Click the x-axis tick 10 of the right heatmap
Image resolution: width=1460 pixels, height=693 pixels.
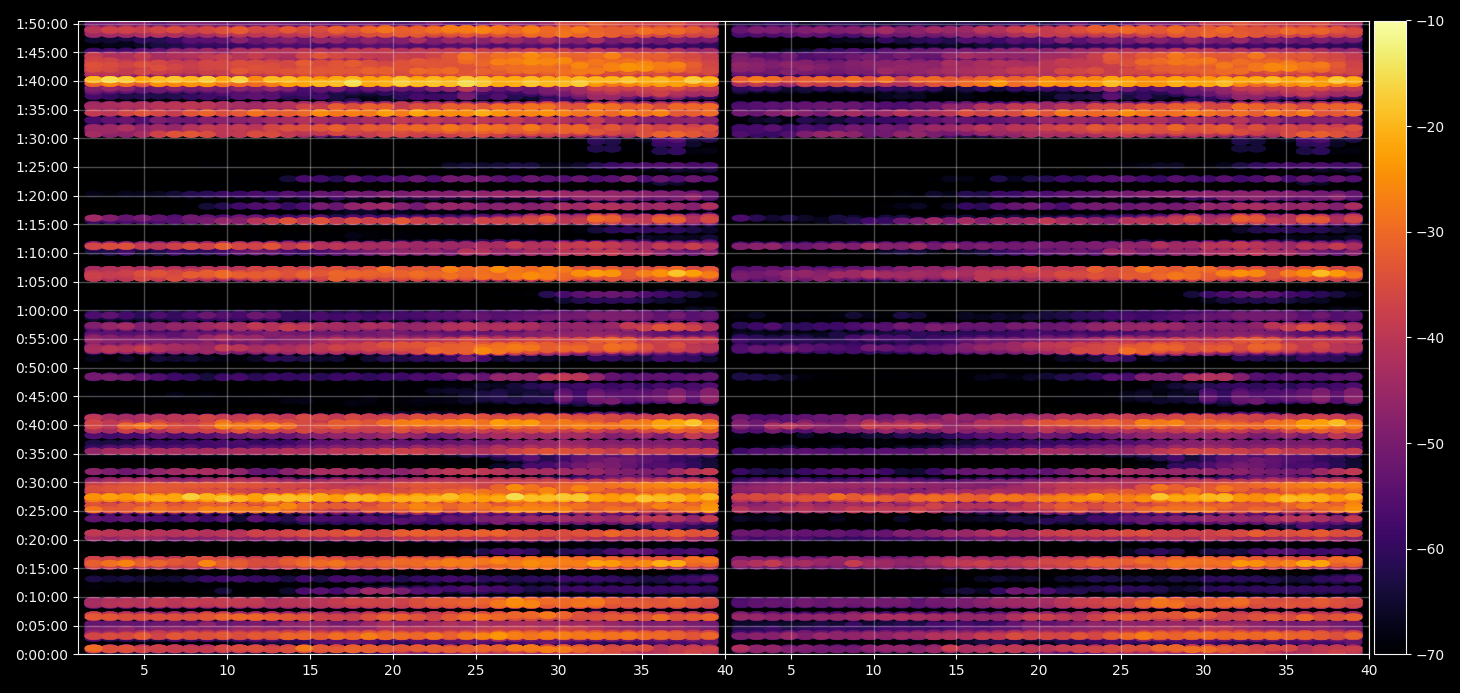[873, 670]
